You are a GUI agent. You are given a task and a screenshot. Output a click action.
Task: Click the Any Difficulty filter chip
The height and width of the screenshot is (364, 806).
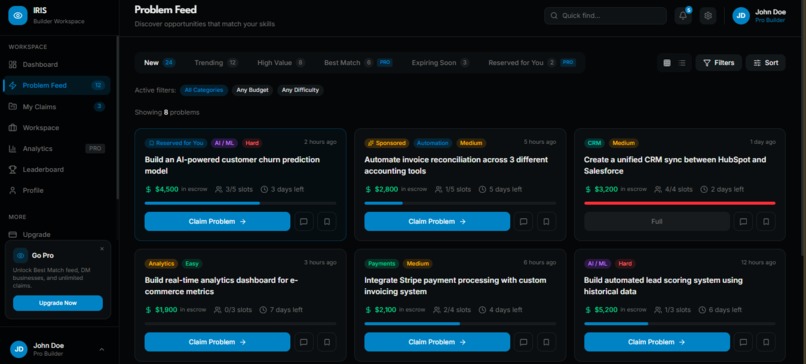(300, 90)
